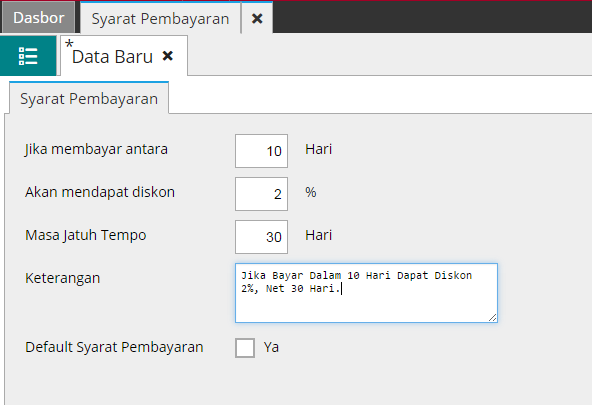Click the Jika membayar antara days field
Image resolution: width=592 pixels, height=405 pixels.
(x=261, y=151)
